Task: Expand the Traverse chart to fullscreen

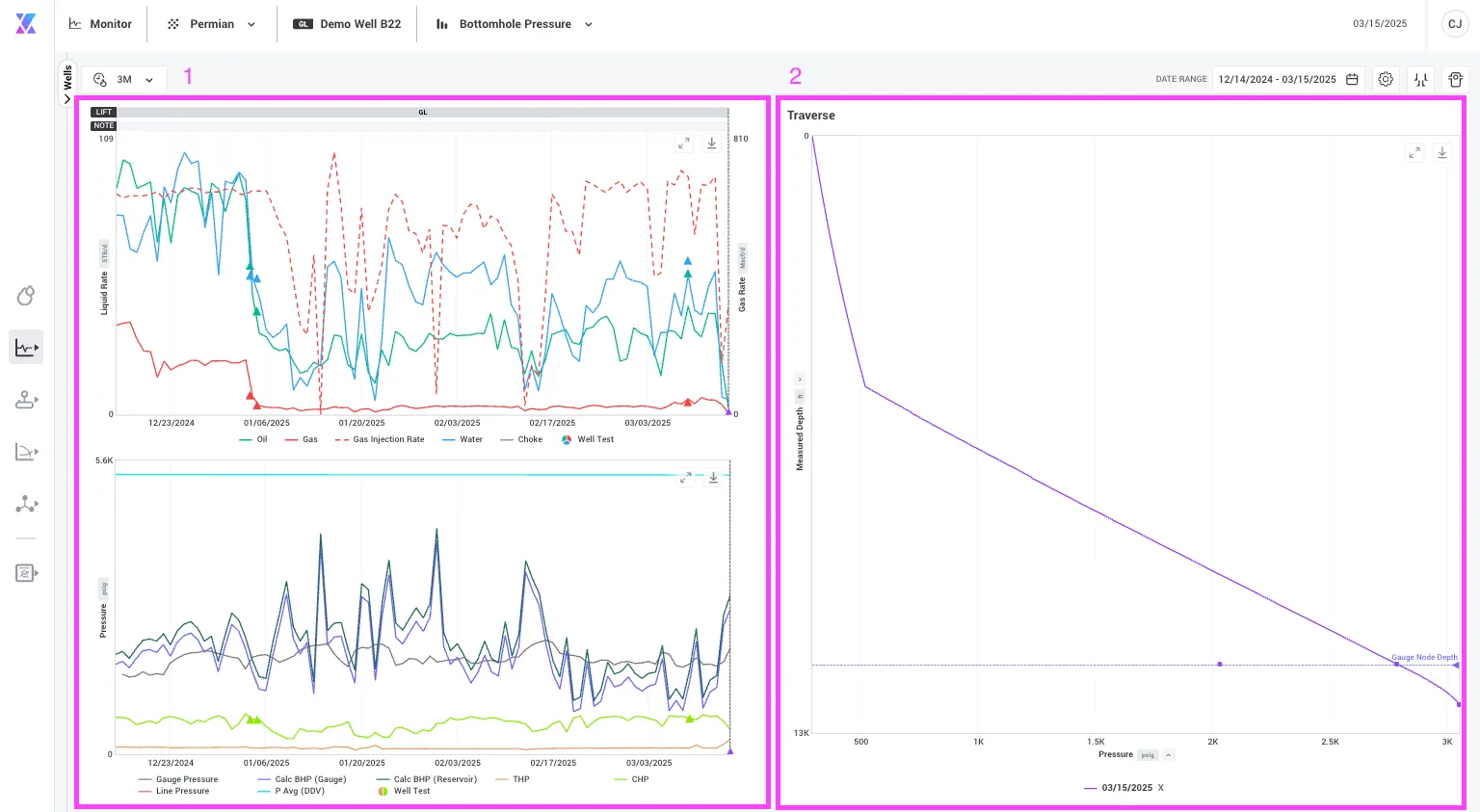Action: pyautogui.click(x=1414, y=153)
